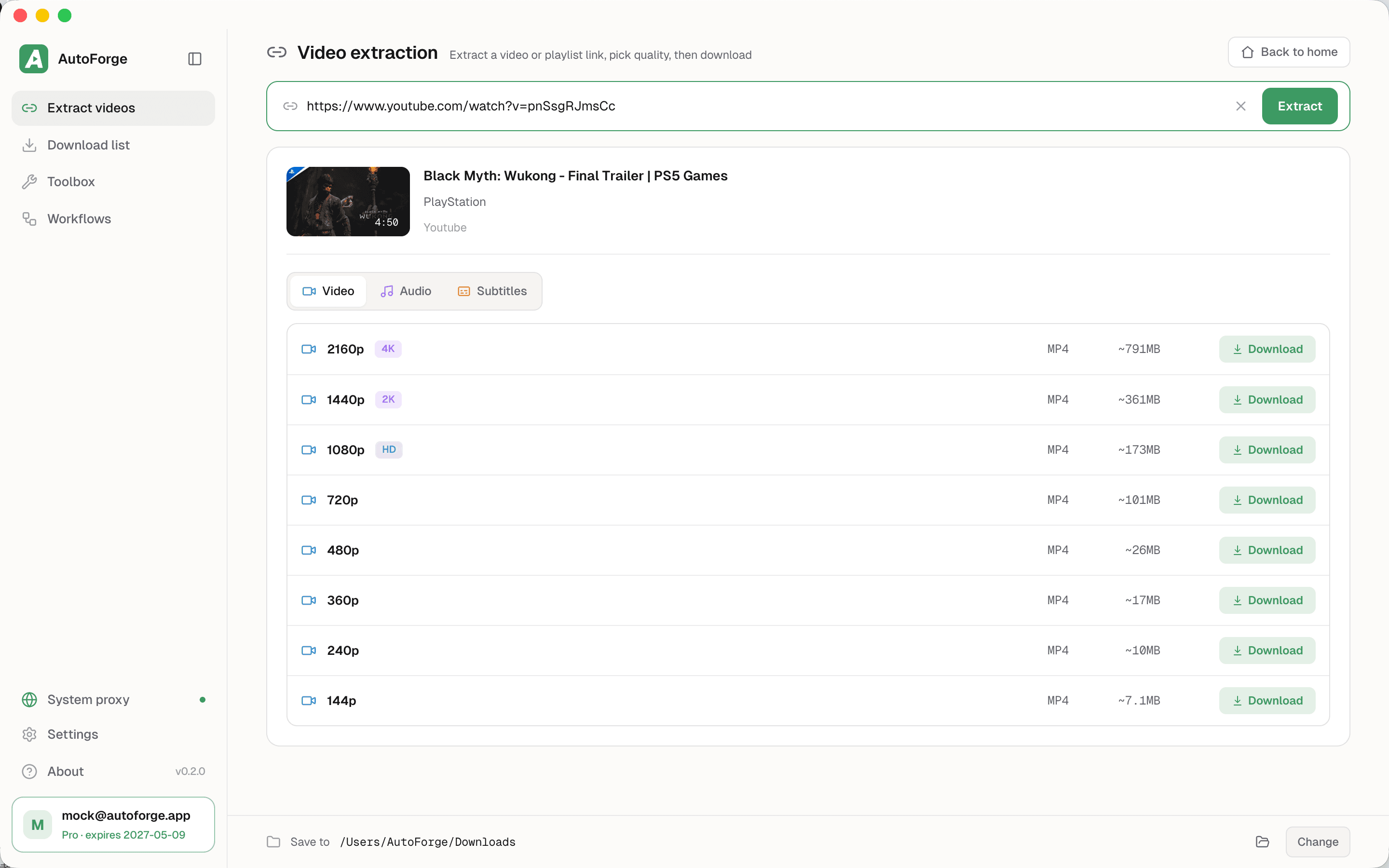The image size is (1389, 868).
Task: Click the 360p row camera icon
Action: (x=309, y=600)
